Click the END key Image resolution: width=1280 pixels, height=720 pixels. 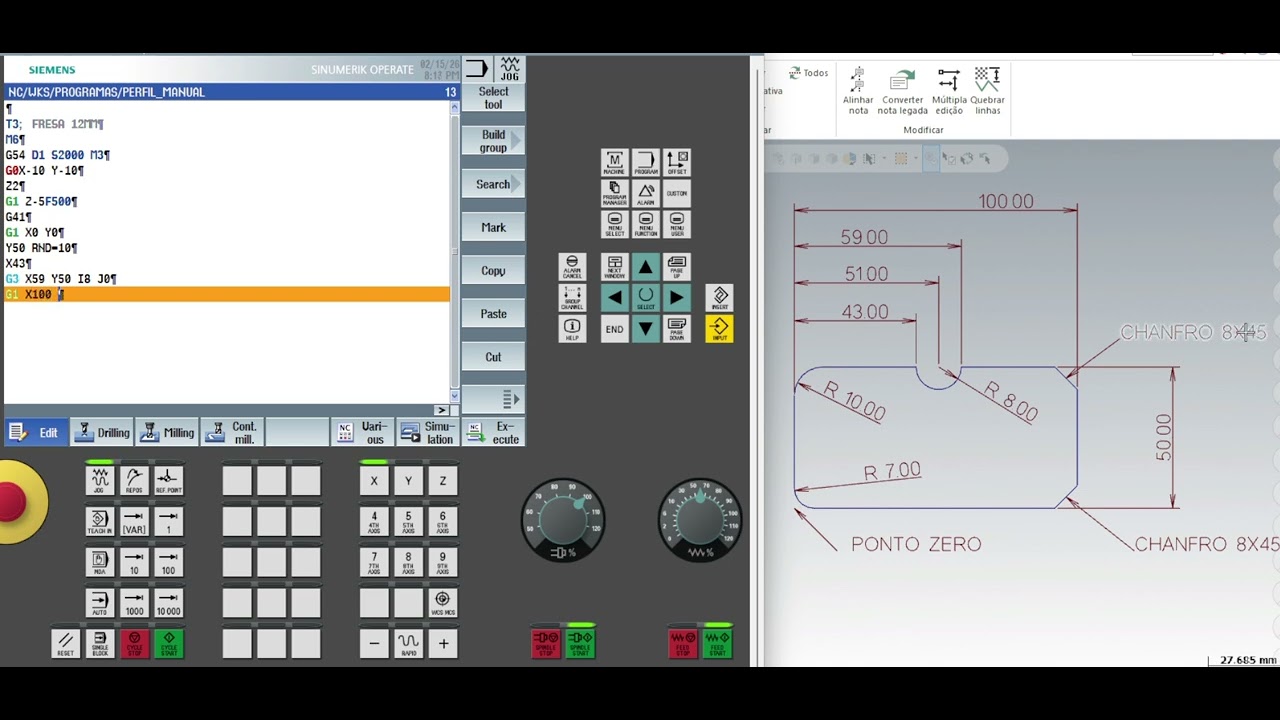point(615,329)
